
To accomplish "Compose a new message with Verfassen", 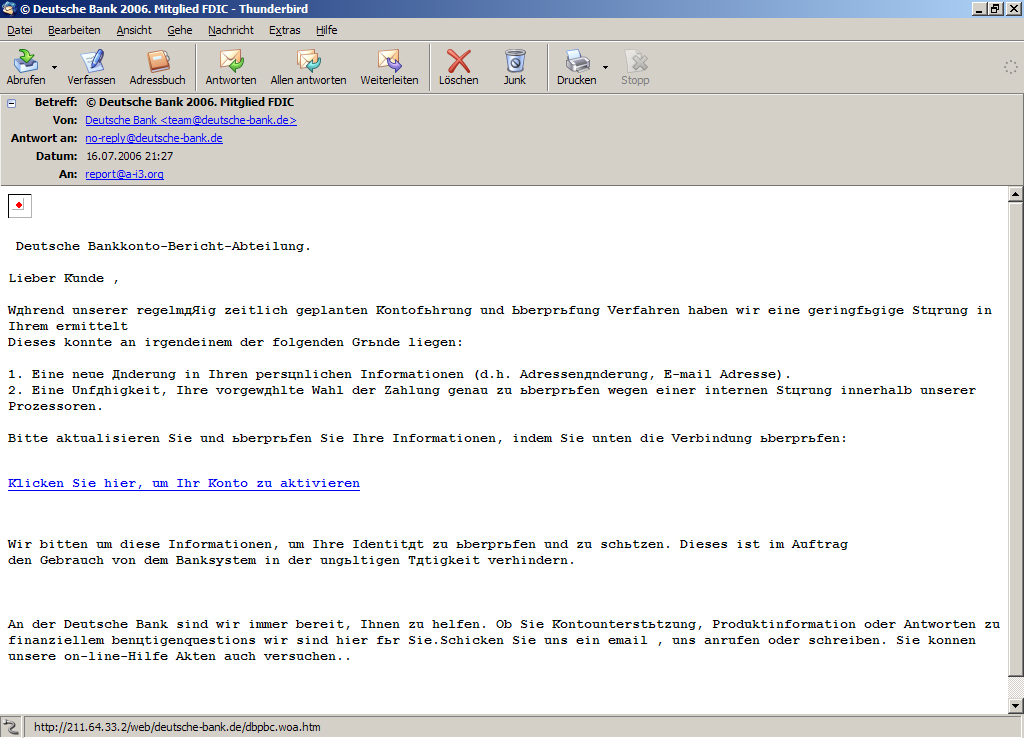I will [x=91, y=67].
